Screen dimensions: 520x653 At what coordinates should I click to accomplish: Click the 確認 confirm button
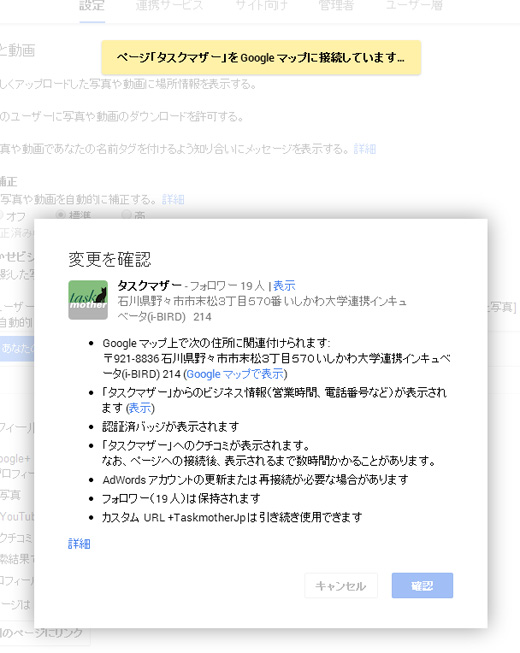coord(422,586)
